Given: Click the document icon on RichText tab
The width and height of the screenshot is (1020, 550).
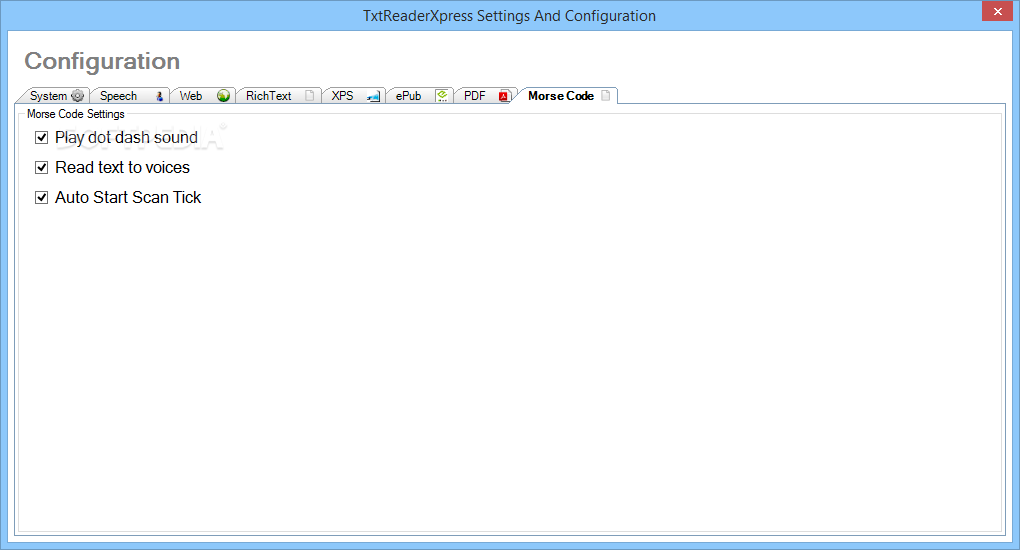Looking at the screenshot, I should coord(310,96).
